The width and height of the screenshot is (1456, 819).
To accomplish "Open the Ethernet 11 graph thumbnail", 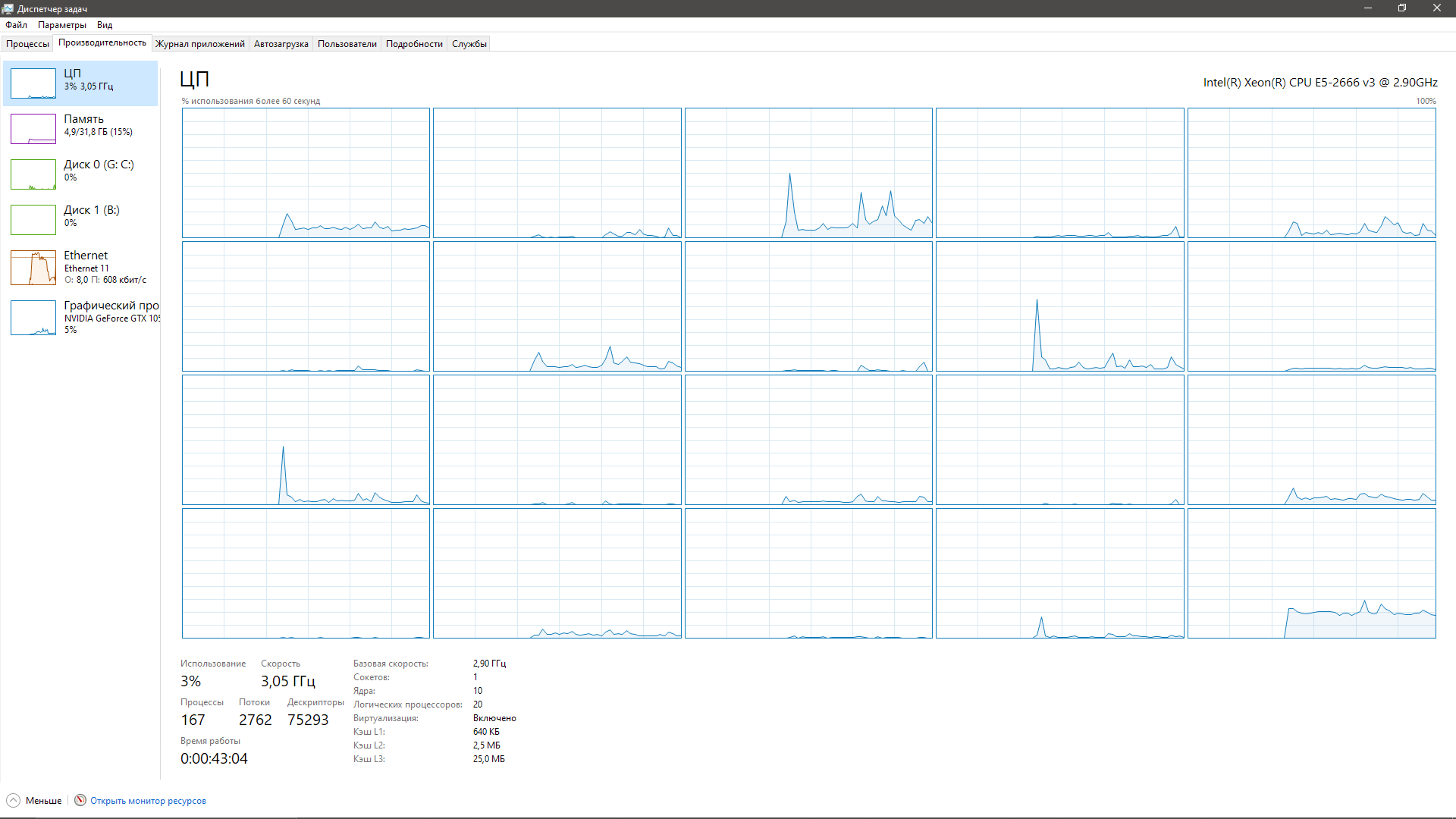I will 33,268.
